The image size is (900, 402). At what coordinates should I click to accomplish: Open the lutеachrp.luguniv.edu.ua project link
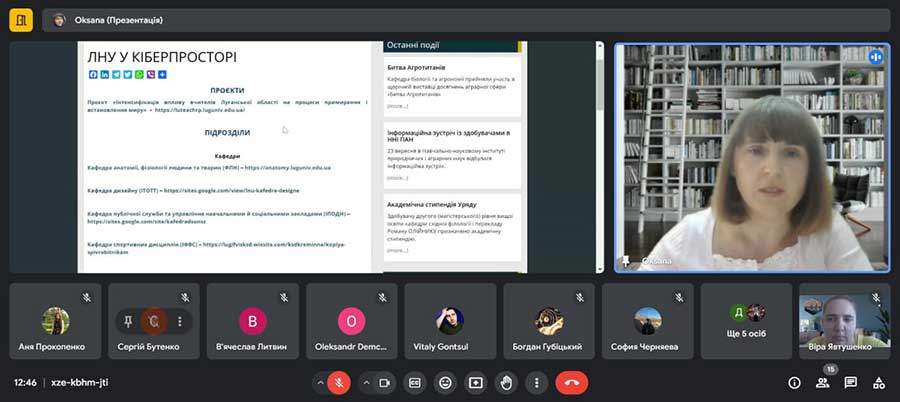200,110
